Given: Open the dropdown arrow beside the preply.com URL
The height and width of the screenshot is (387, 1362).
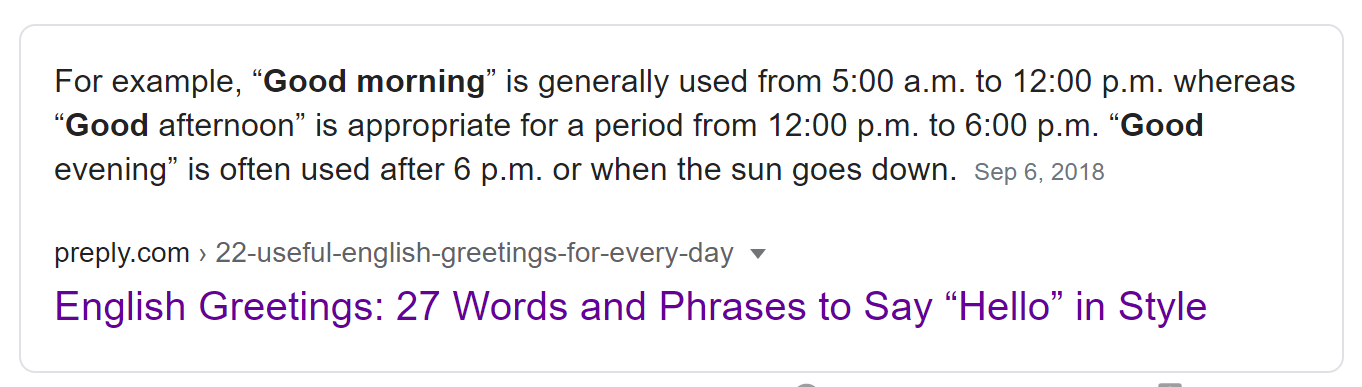Looking at the screenshot, I should [758, 254].
